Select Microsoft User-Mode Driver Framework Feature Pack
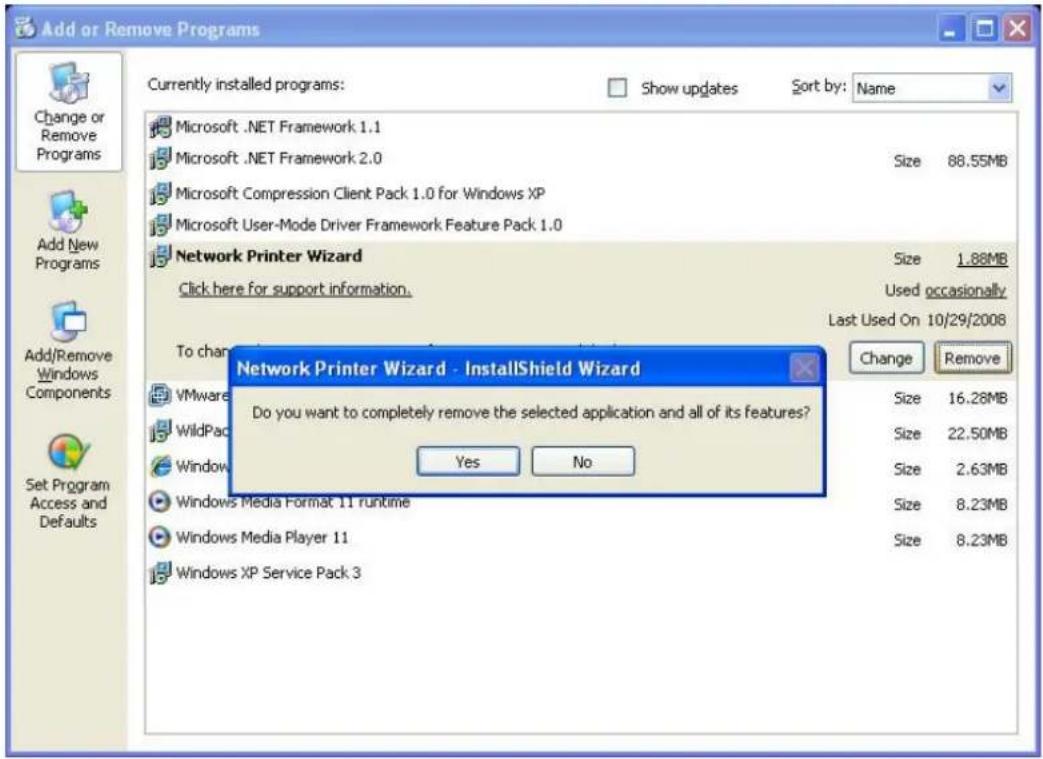This screenshot has width=1043, height=759. click(369, 225)
